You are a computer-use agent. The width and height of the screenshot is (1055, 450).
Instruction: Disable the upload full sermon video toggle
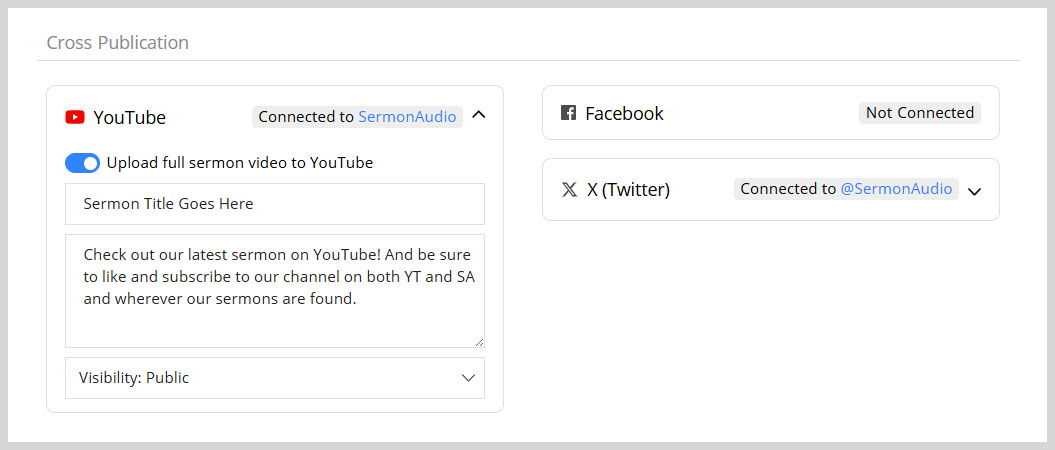82,163
